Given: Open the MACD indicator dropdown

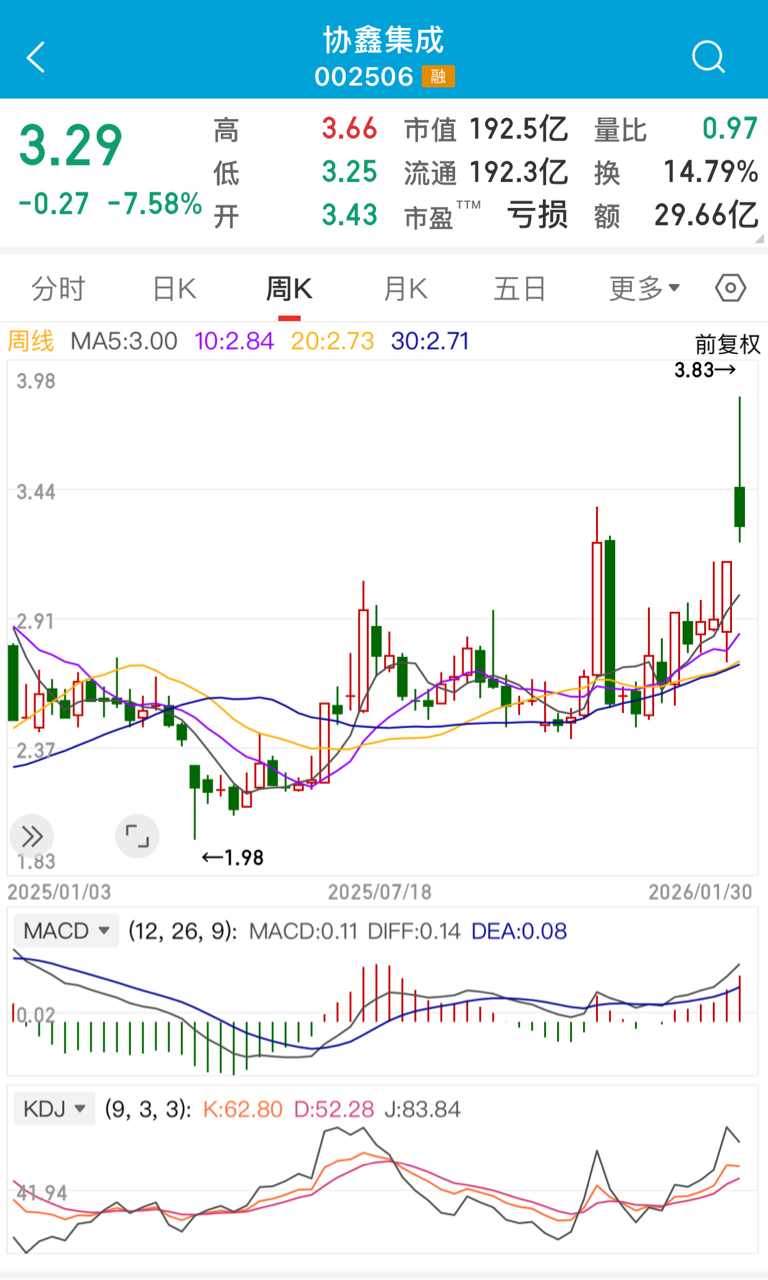Looking at the screenshot, I should (x=67, y=931).
